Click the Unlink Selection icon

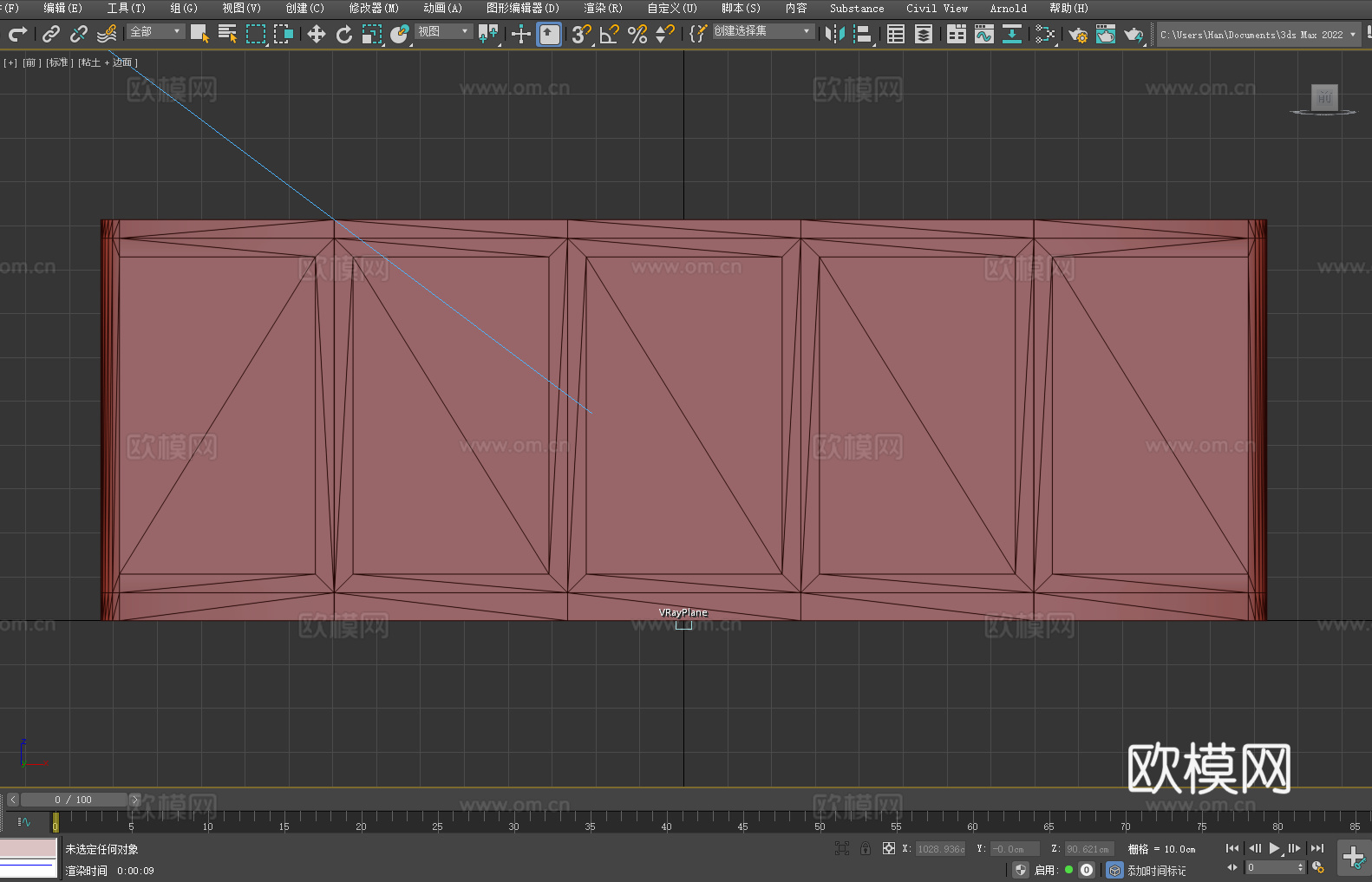click(x=79, y=34)
